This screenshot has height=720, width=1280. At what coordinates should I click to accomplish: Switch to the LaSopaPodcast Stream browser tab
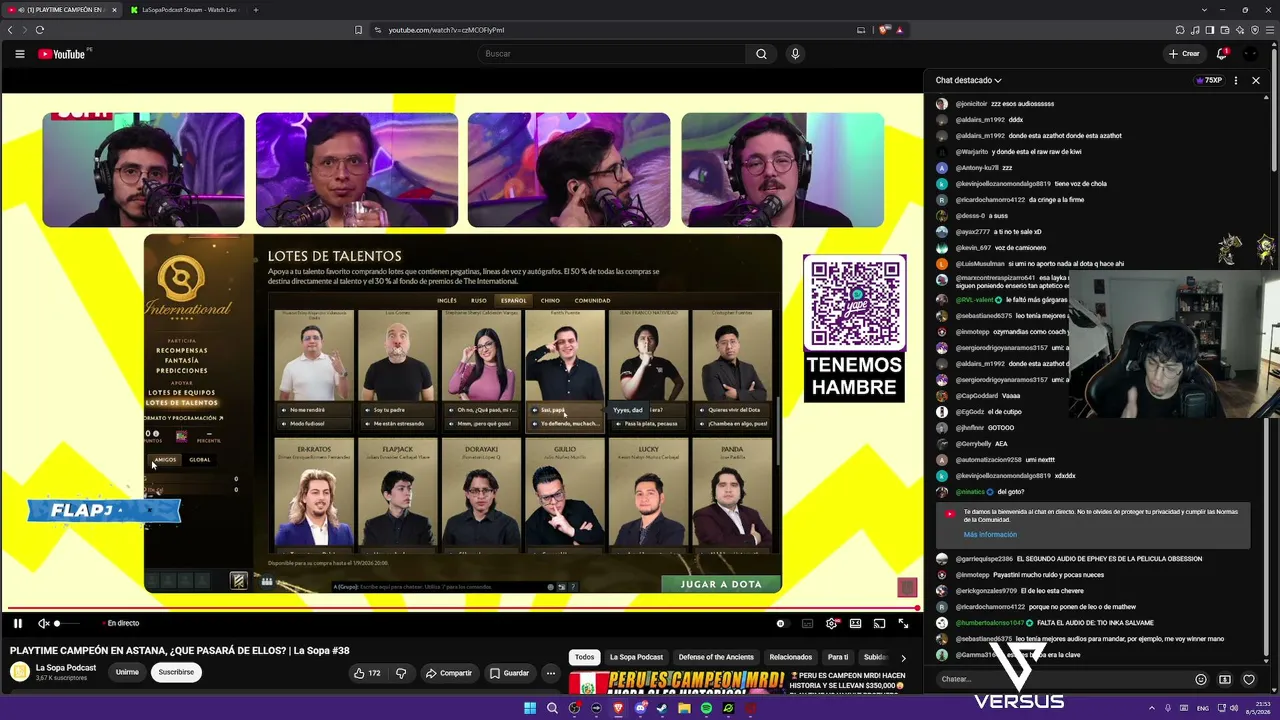point(189,10)
